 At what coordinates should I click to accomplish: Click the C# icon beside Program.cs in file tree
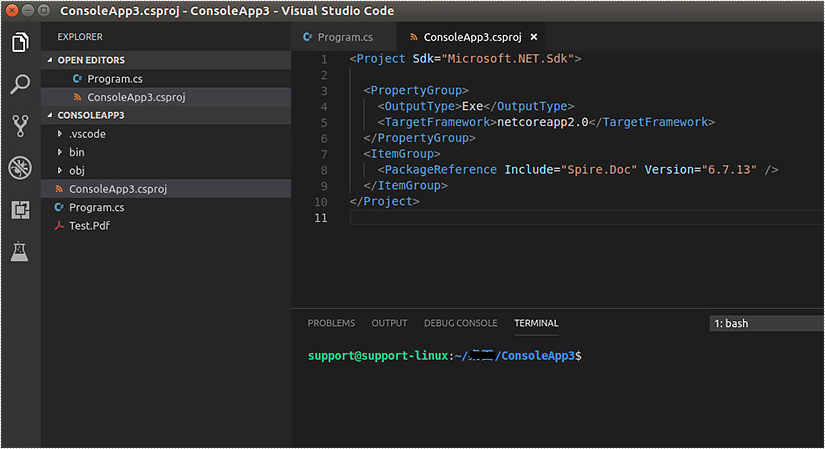pos(59,207)
